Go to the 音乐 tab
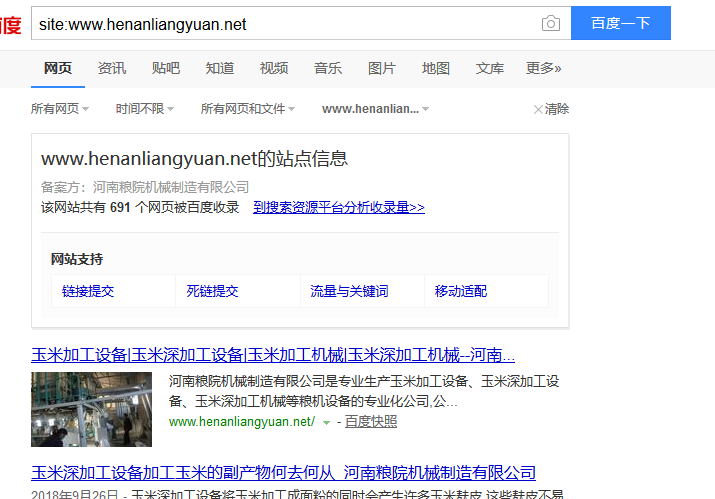Screen dimensions: 715x499 click(328, 68)
